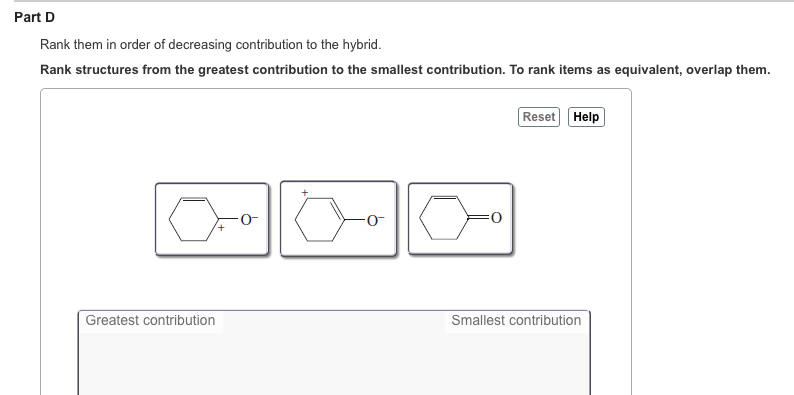Select structure with plus charge adjacent to O−
Viewport: 794px width, 395px height.
click(x=212, y=219)
